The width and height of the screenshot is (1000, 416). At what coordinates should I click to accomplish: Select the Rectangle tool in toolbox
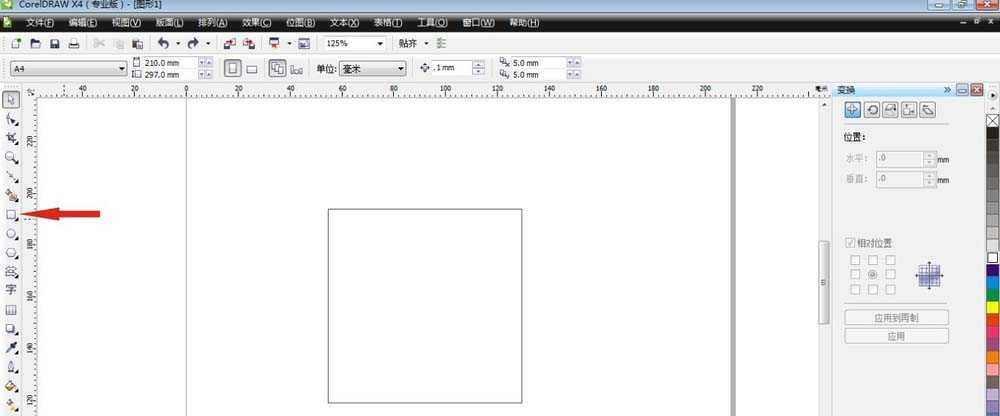pyautogui.click(x=11, y=215)
